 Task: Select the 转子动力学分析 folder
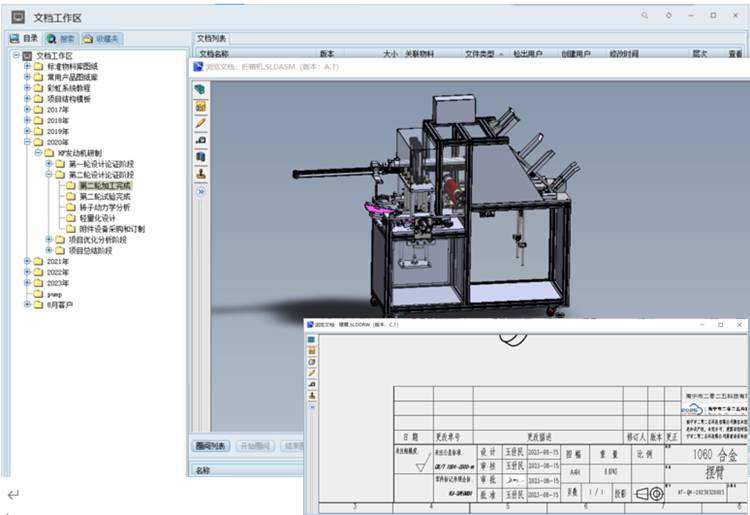click(104, 207)
